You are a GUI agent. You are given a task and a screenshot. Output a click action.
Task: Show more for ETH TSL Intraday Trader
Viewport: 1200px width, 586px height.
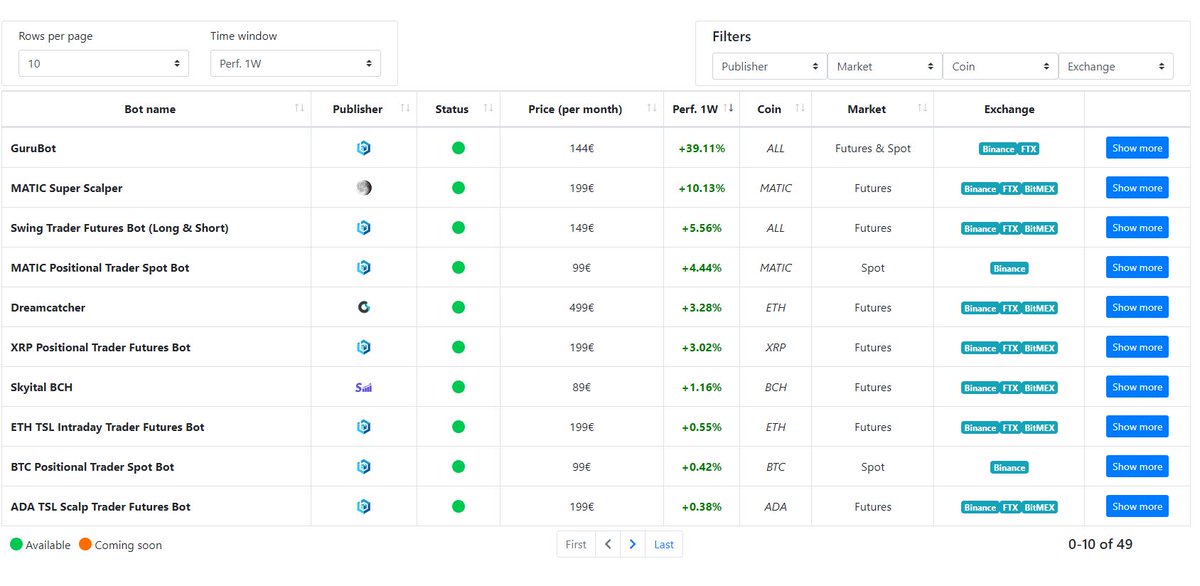click(1137, 427)
